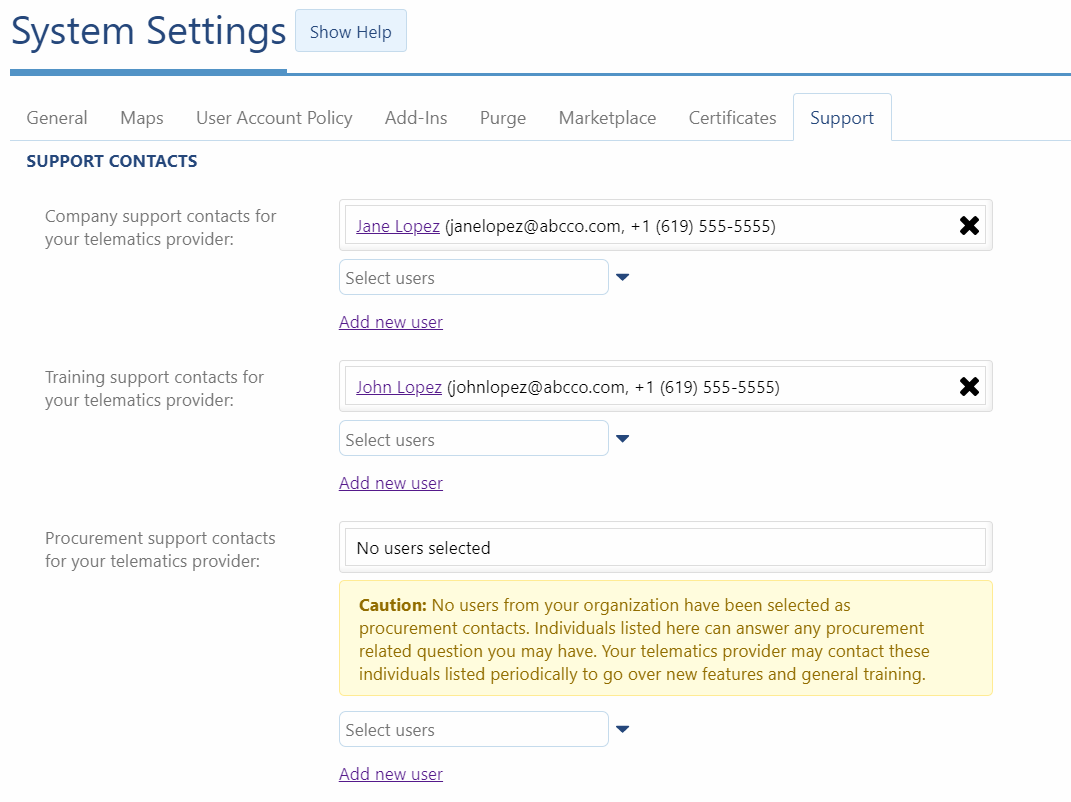The width and height of the screenshot is (1071, 802).
Task: Open the Jane Lopez user link
Action: 398,226
